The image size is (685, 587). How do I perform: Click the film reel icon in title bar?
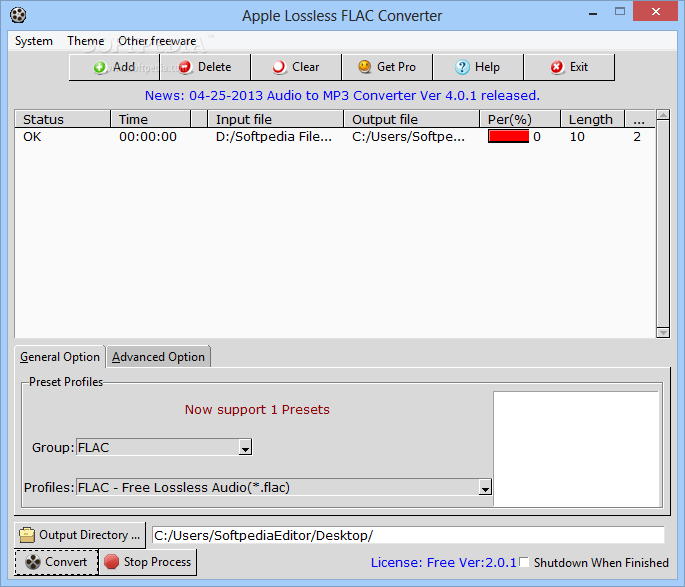coord(18,15)
